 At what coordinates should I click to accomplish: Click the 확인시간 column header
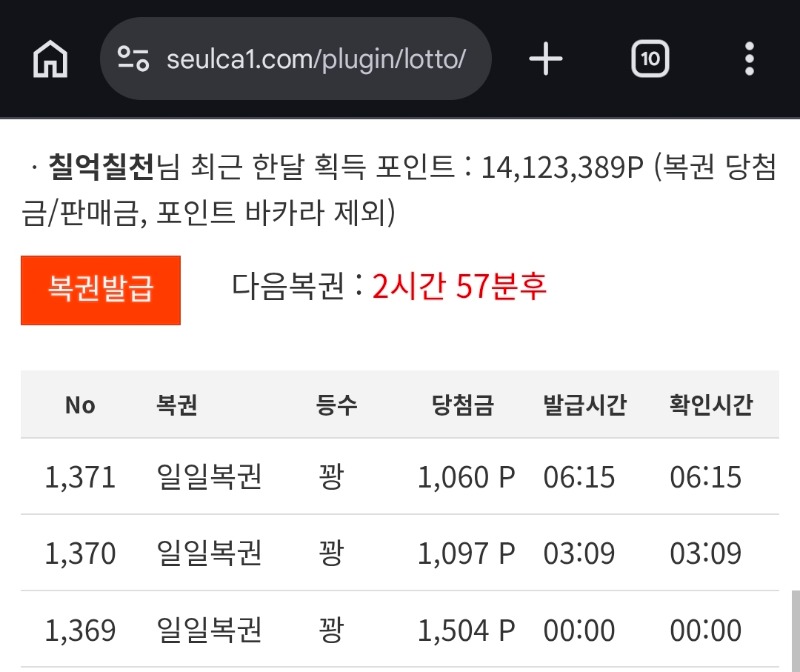pyautogui.click(x=711, y=405)
